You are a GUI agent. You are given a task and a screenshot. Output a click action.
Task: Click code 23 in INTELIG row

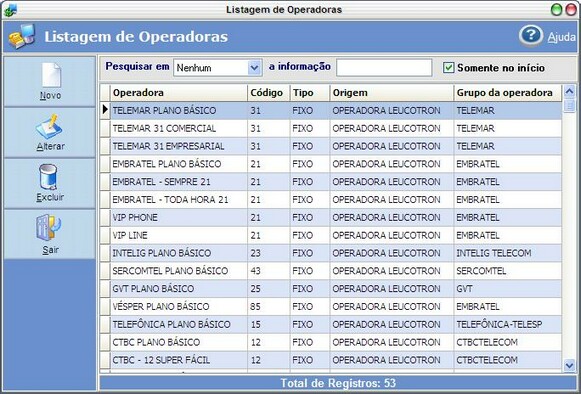(x=269, y=253)
